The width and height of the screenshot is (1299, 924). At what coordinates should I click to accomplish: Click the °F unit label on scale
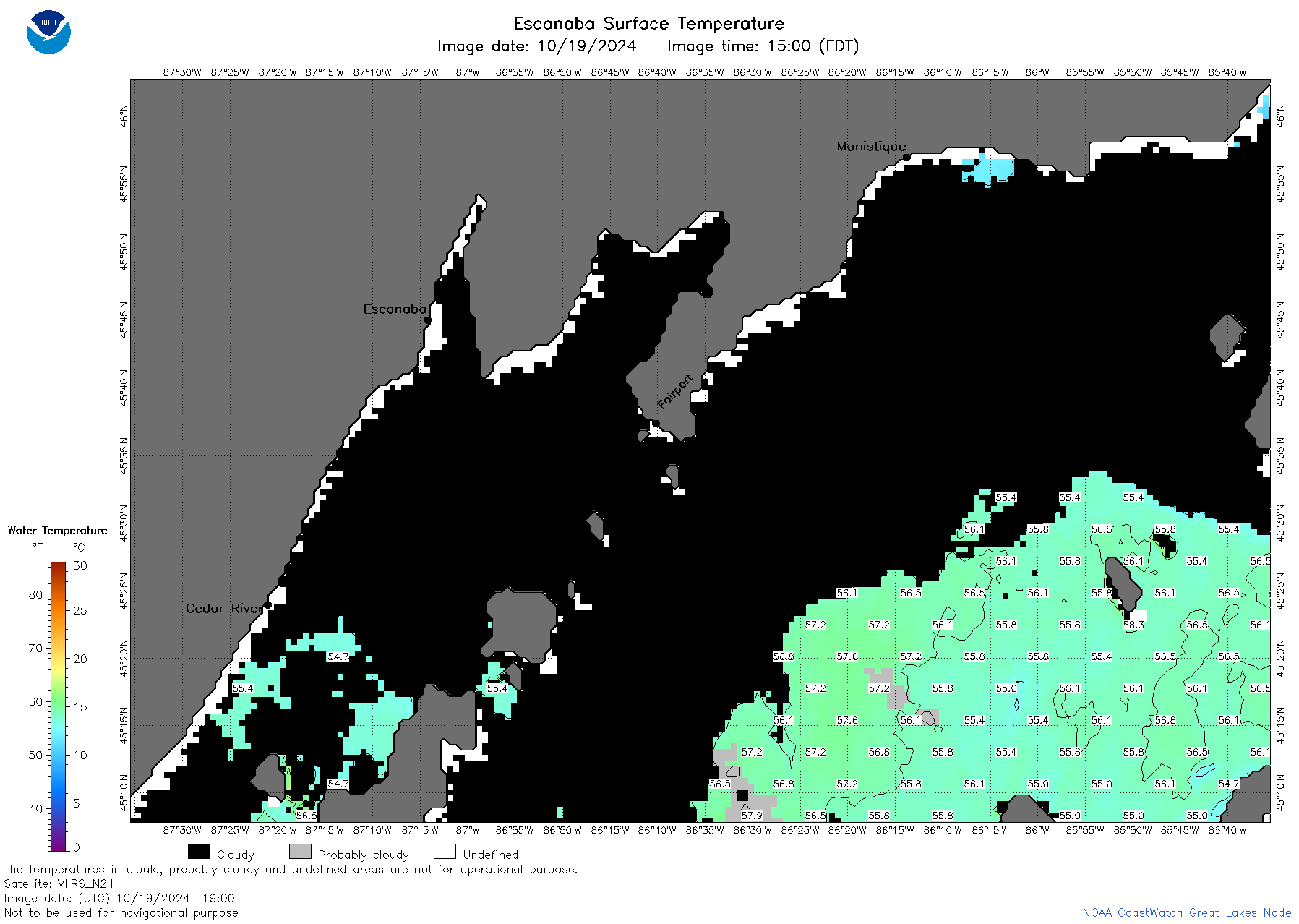pyautogui.click(x=38, y=547)
